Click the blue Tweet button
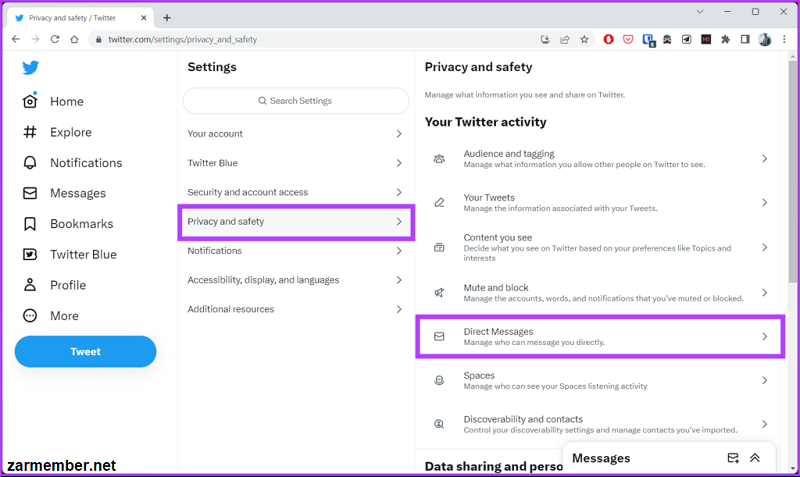800x477 pixels. point(85,352)
